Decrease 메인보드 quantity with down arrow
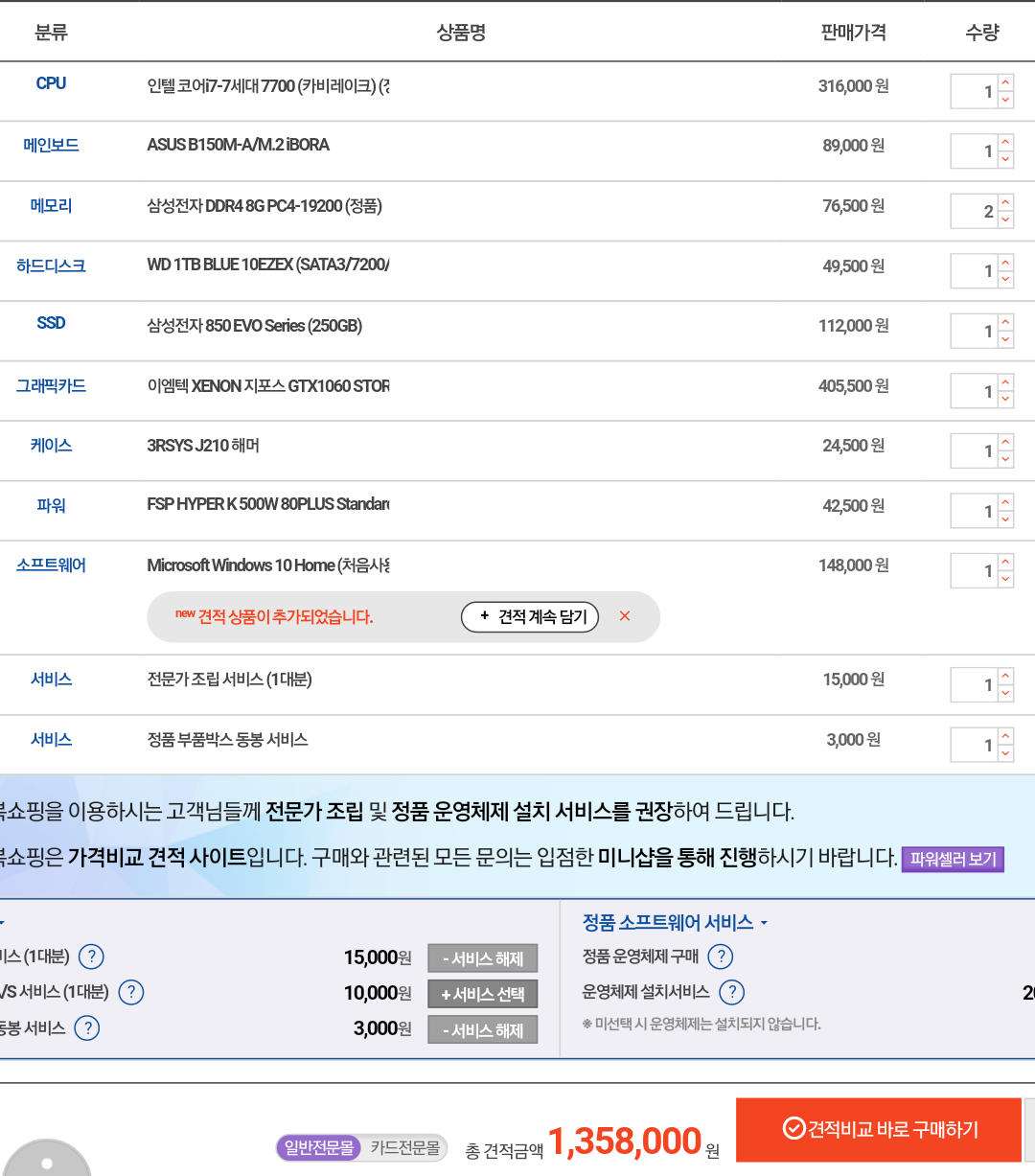 pyautogui.click(x=1005, y=159)
